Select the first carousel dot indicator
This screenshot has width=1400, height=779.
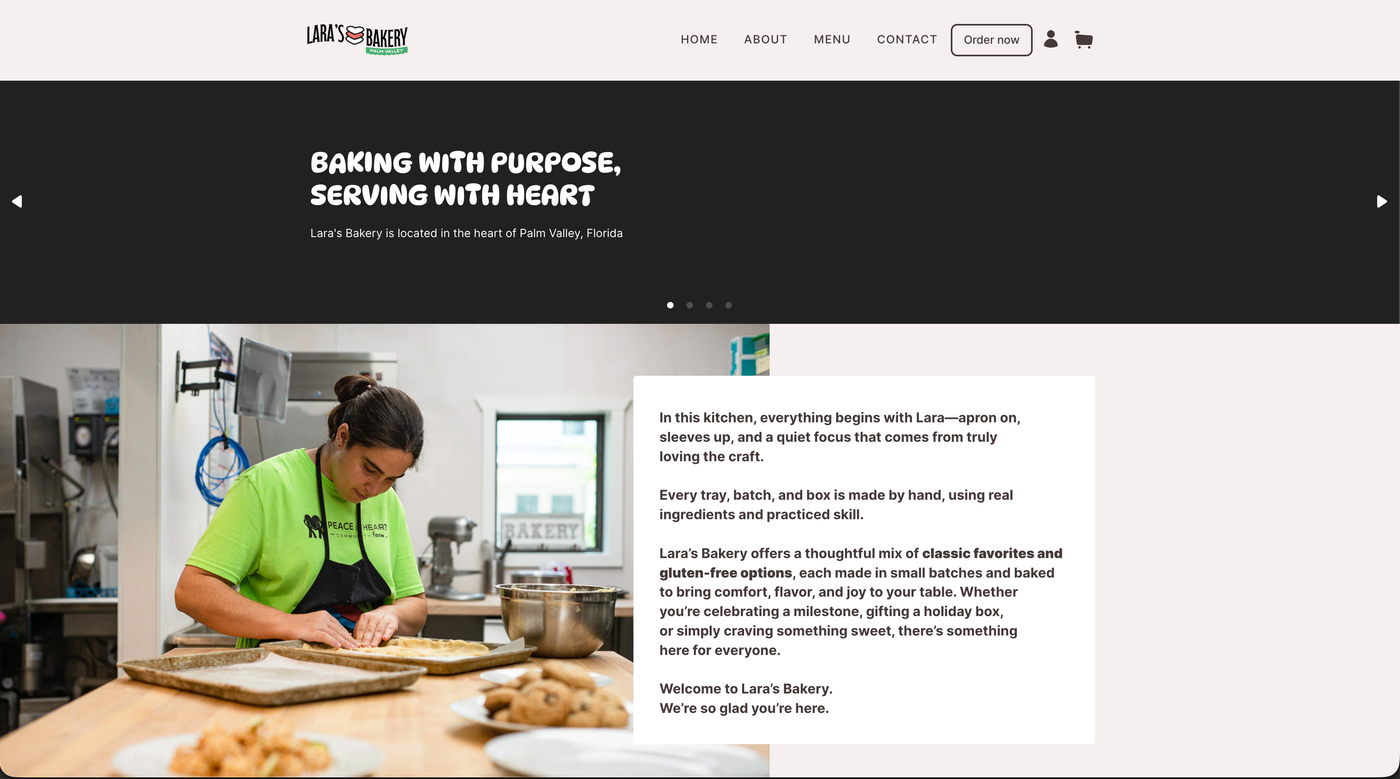tap(670, 305)
